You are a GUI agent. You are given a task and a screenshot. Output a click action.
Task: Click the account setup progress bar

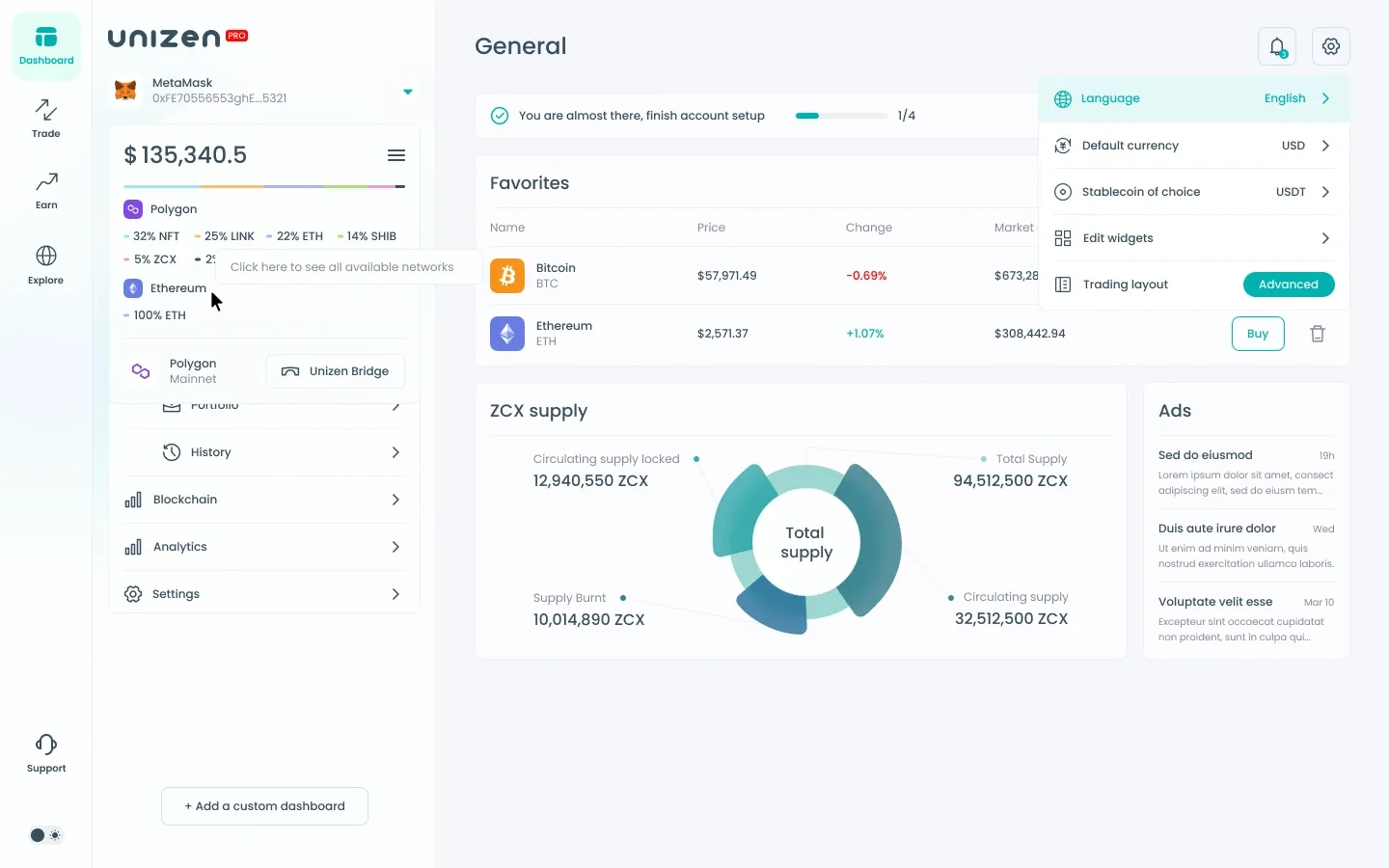pyautogui.click(x=841, y=116)
